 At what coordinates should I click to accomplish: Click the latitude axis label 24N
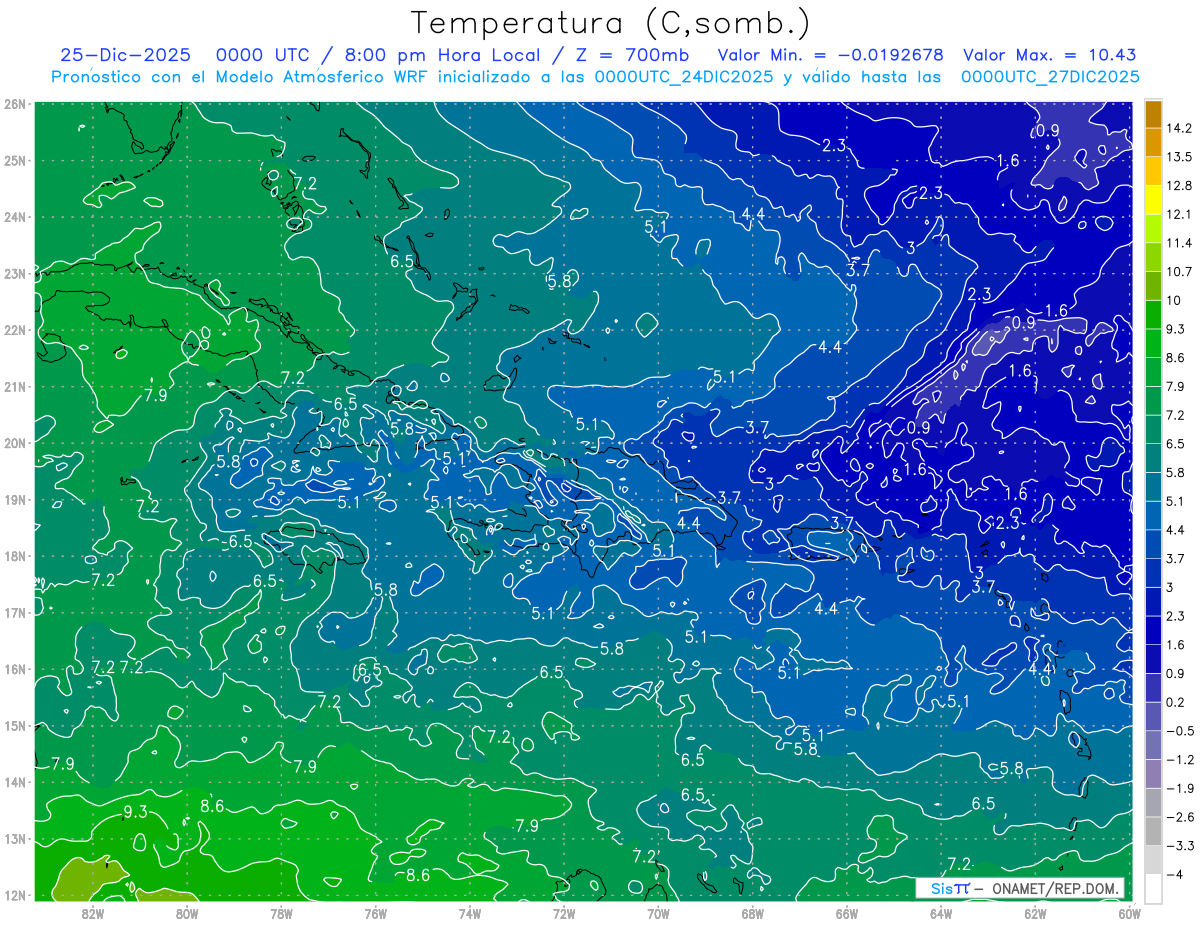(x=14, y=217)
